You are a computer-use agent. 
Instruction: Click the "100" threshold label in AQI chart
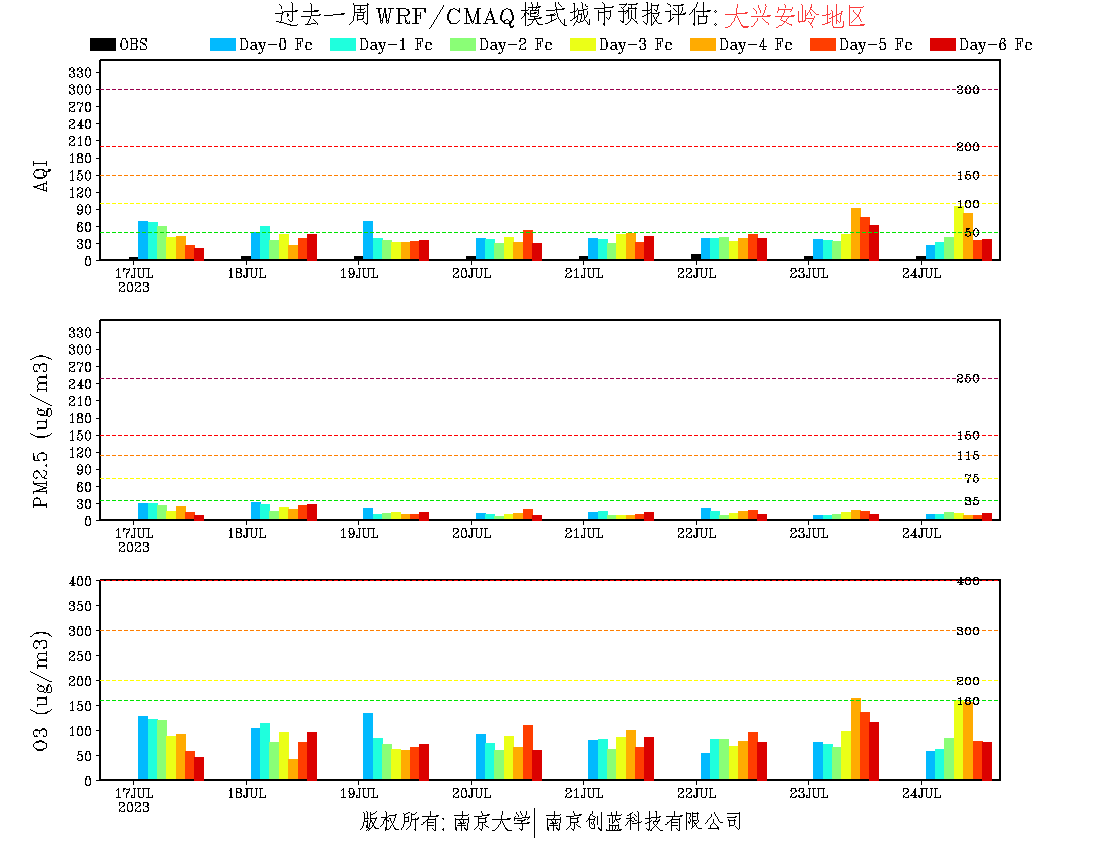click(968, 204)
